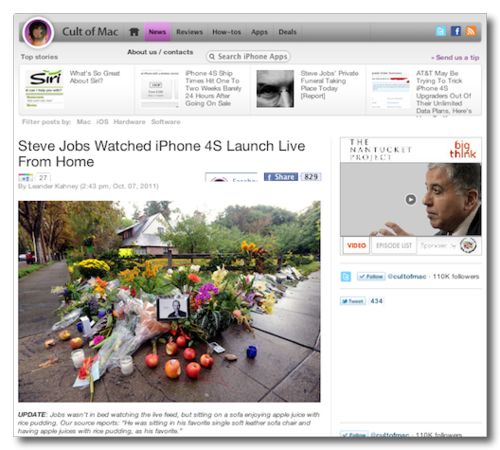This screenshot has width=500, height=450.
Task: Open the EPISODE LIST tab
Action: (x=394, y=246)
